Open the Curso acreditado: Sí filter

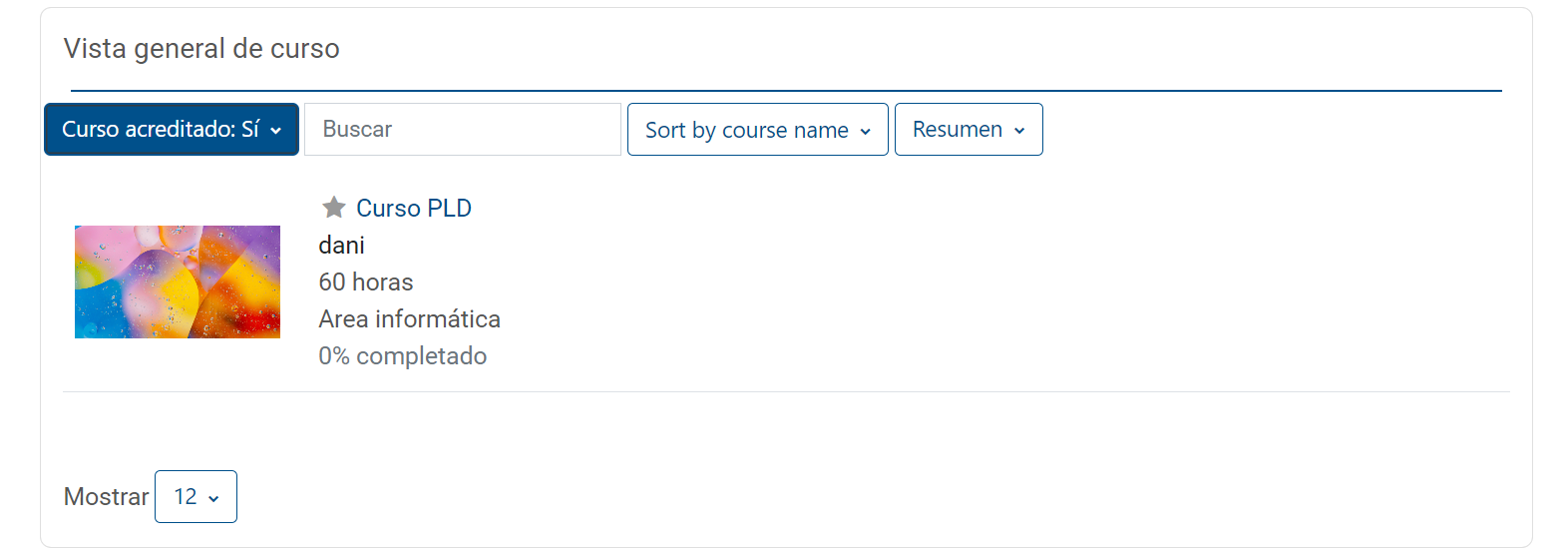pos(172,130)
